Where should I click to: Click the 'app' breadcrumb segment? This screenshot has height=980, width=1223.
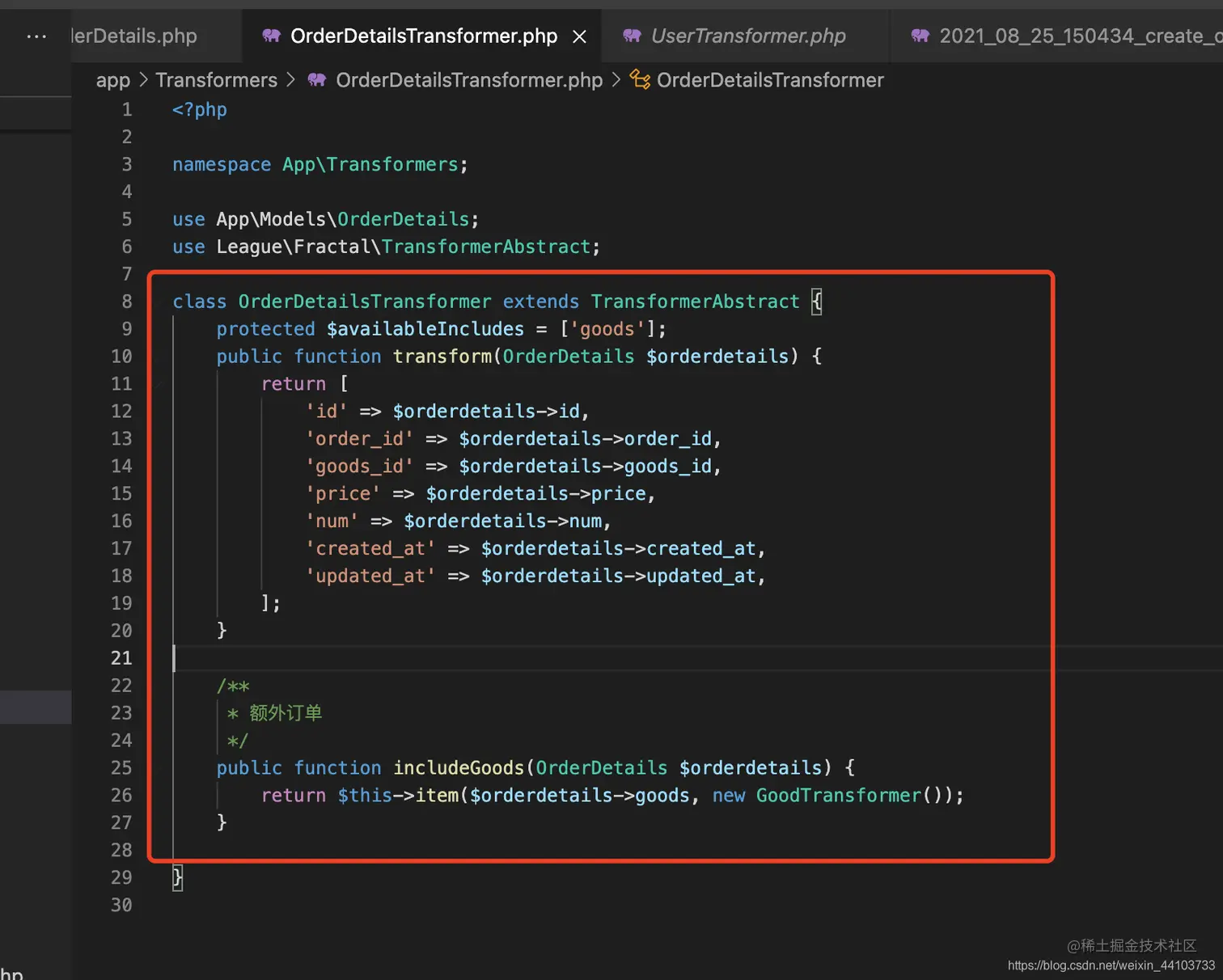pyautogui.click(x=113, y=80)
